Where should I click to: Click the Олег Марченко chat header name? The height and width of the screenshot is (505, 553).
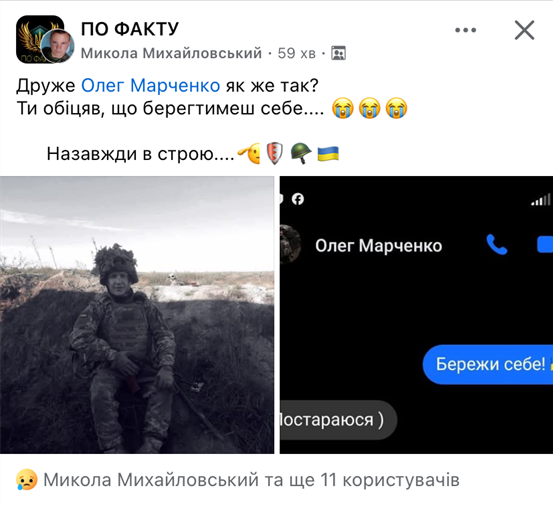[378, 246]
